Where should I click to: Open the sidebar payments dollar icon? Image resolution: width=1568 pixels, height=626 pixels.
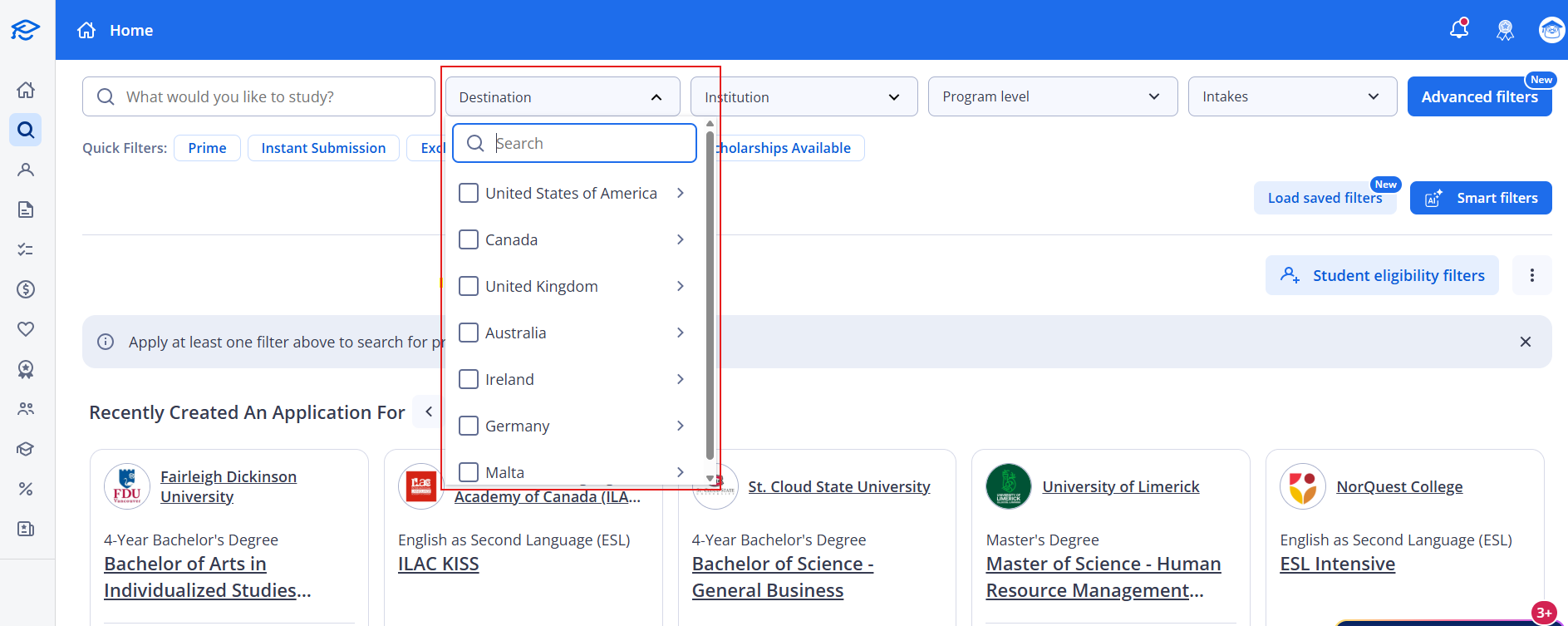26,289
